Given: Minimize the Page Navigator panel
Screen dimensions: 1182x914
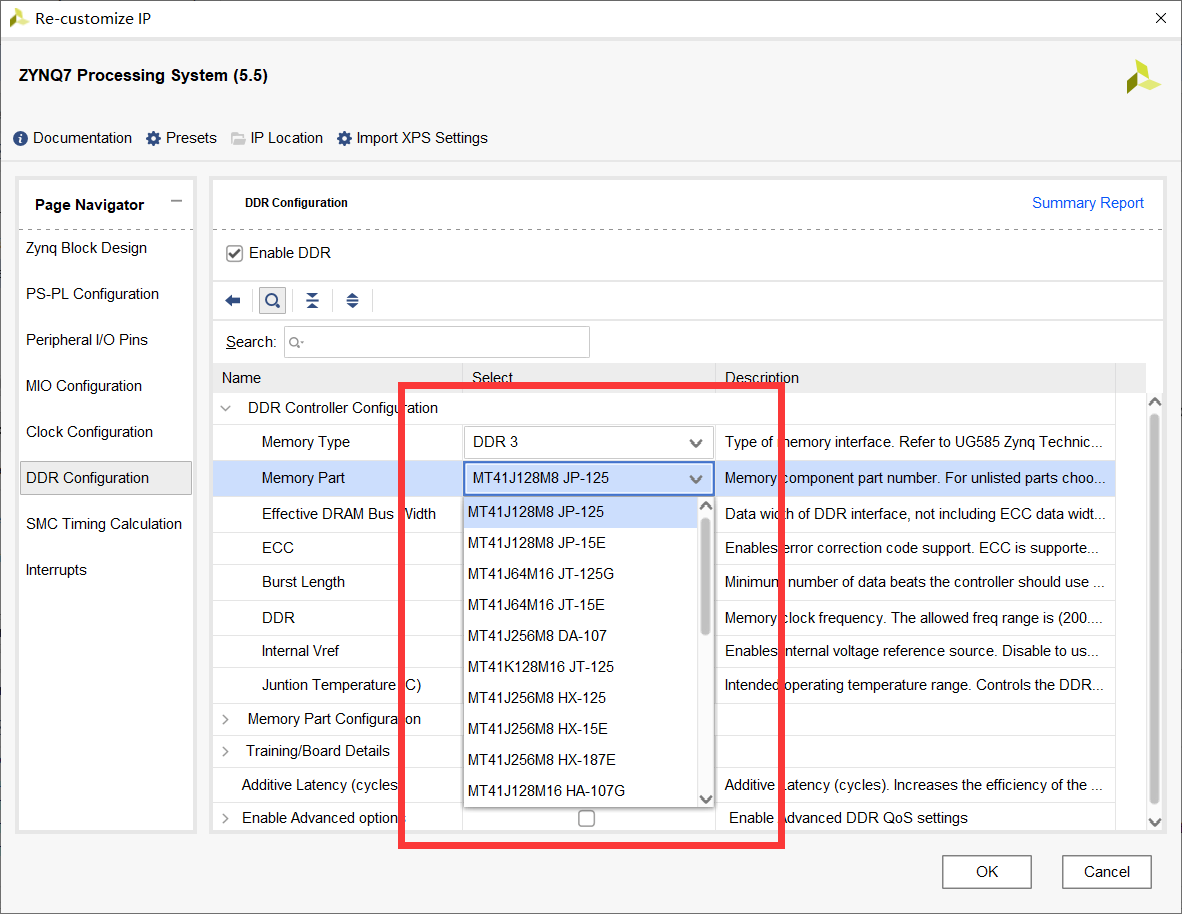Looking at the screenshot, I should pyautogui.click(x=176, y=201).
